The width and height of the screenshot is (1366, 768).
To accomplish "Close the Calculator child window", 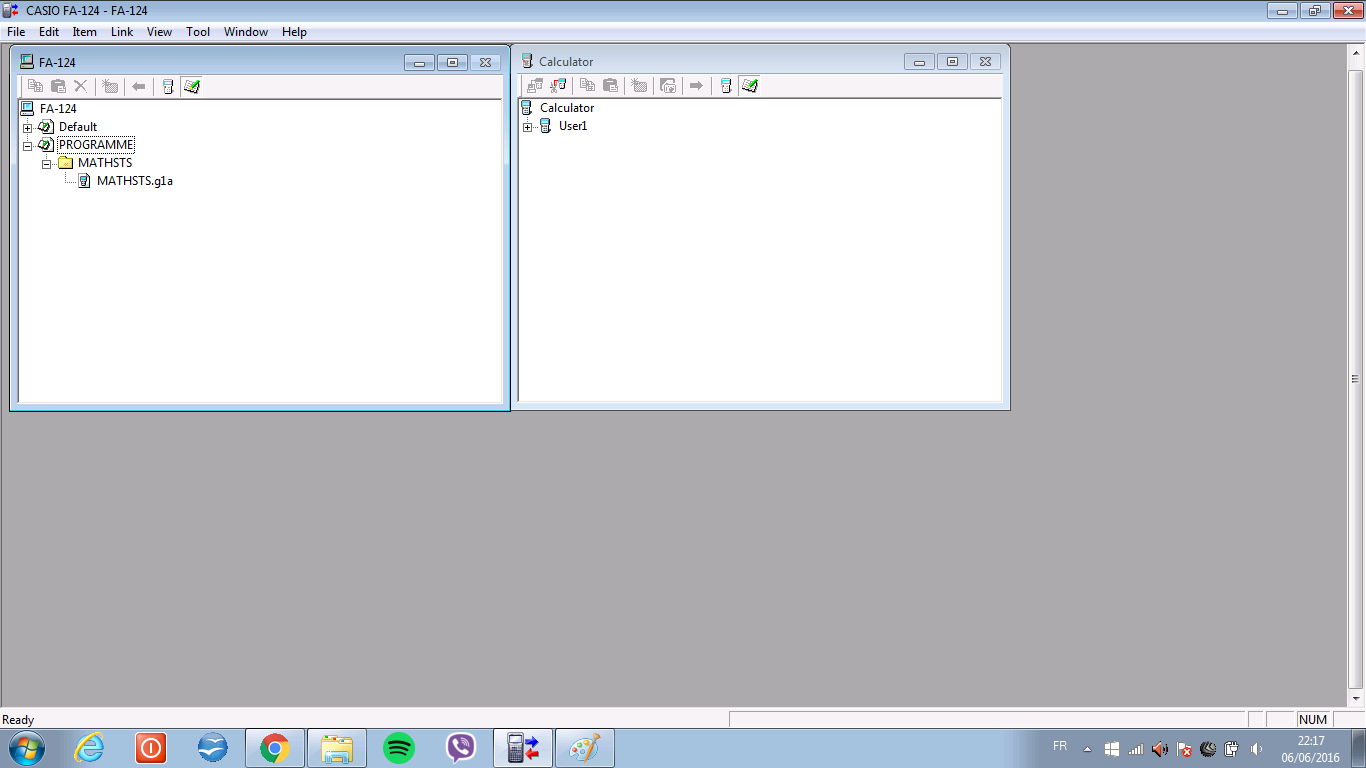I will click(x=985, y=62).
